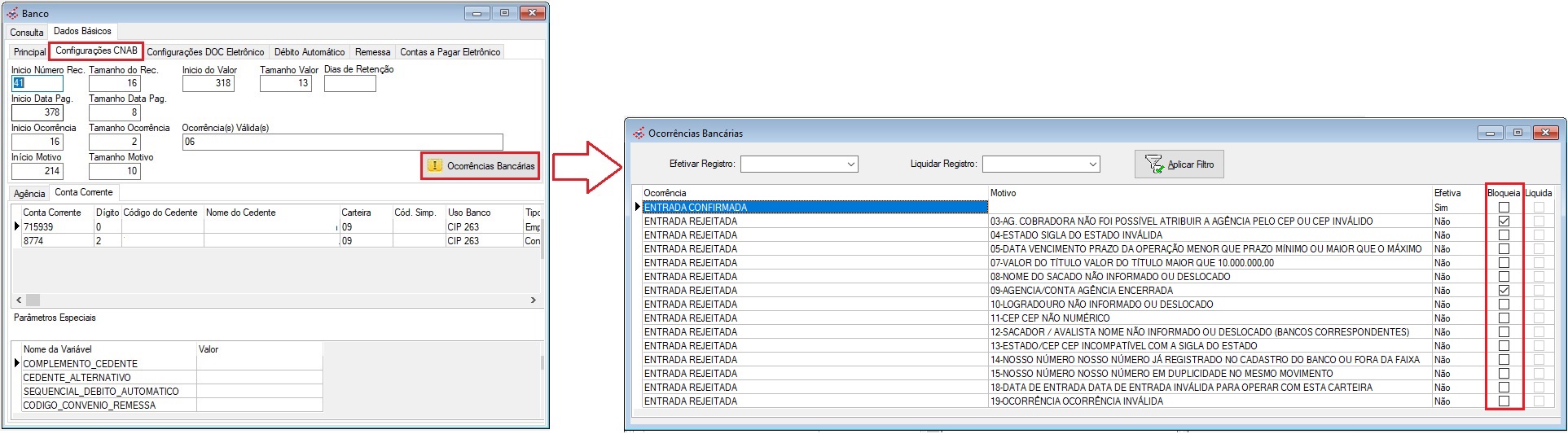Uncheck Bloqueia for 09-AGENCIA/CONTA AGÊNCIA ENCERRADA
The image size is (1568, 434).
(x=1504, y=291)
